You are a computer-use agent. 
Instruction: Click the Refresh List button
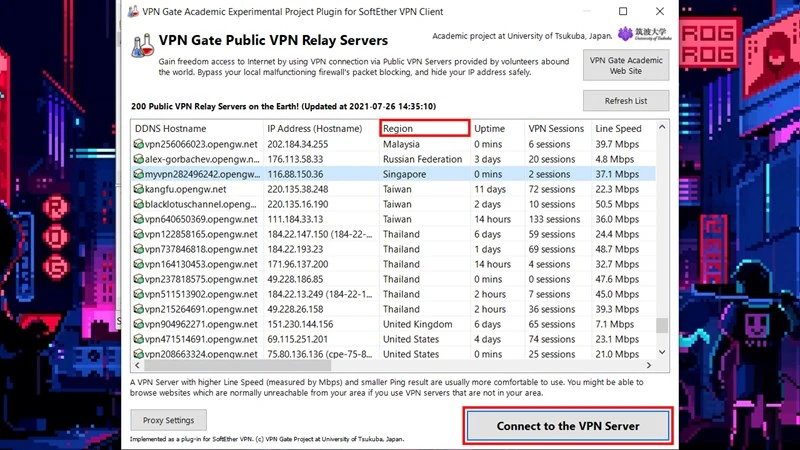[x=626, y=101]
